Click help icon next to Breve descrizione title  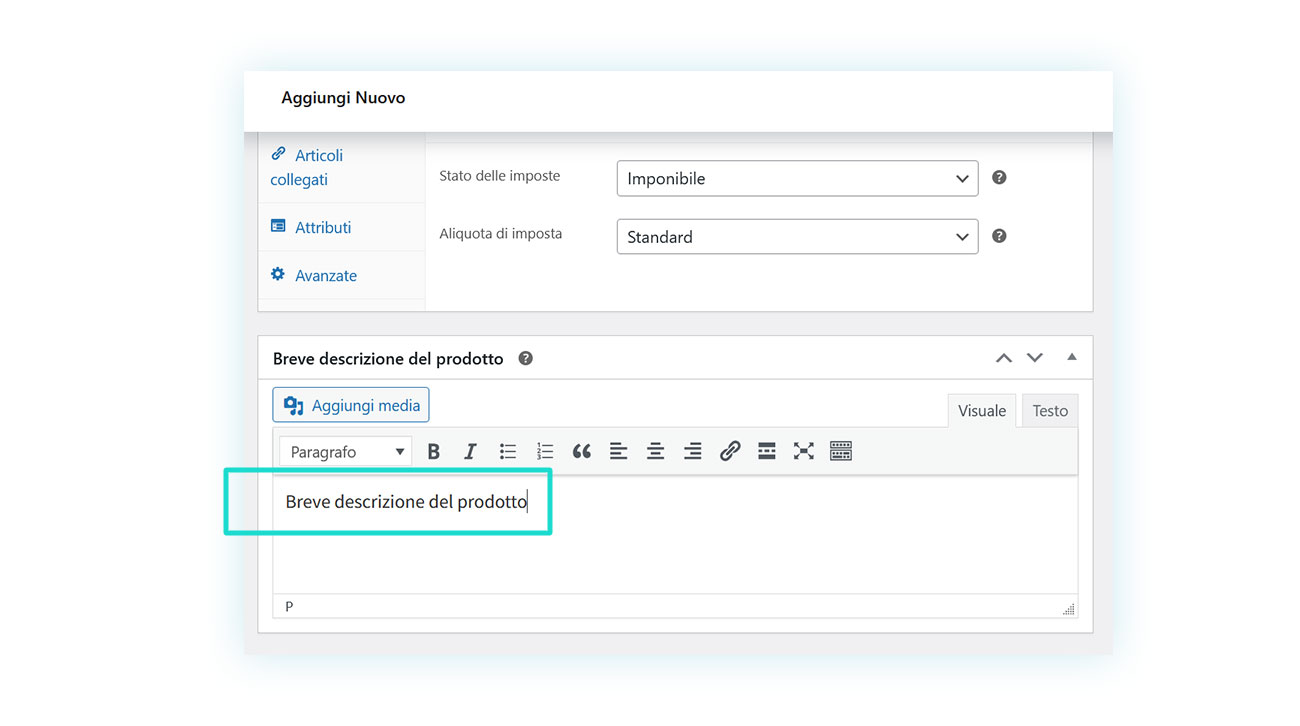(x=525, y=358)
